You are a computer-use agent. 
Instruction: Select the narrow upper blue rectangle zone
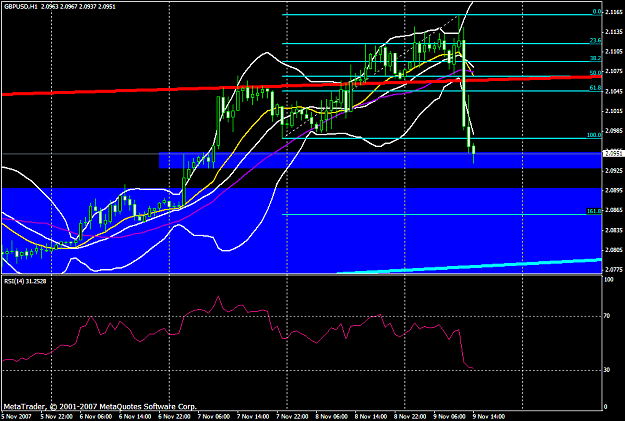tap(380, 160)
